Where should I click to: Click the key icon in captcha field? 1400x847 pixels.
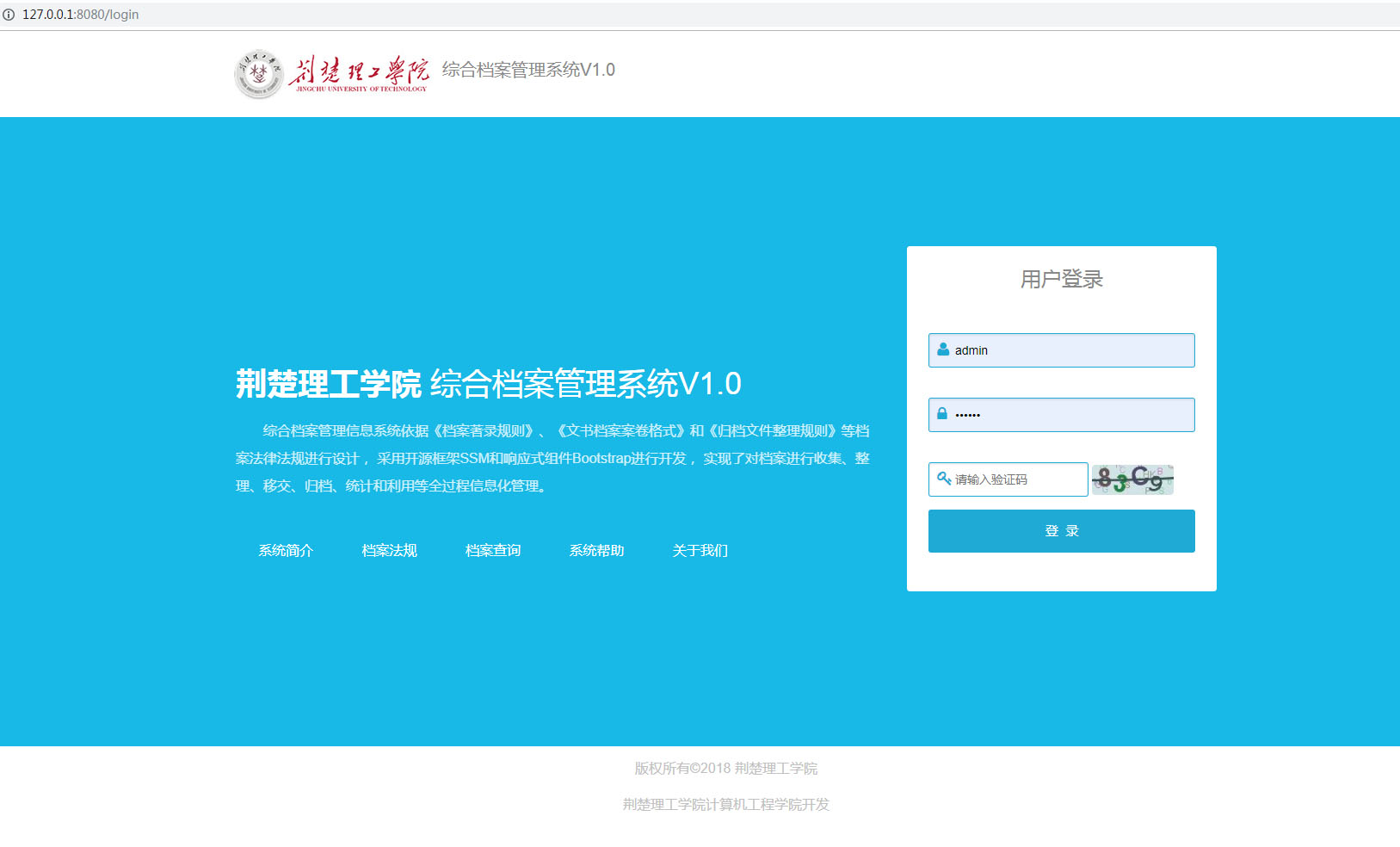944,479
